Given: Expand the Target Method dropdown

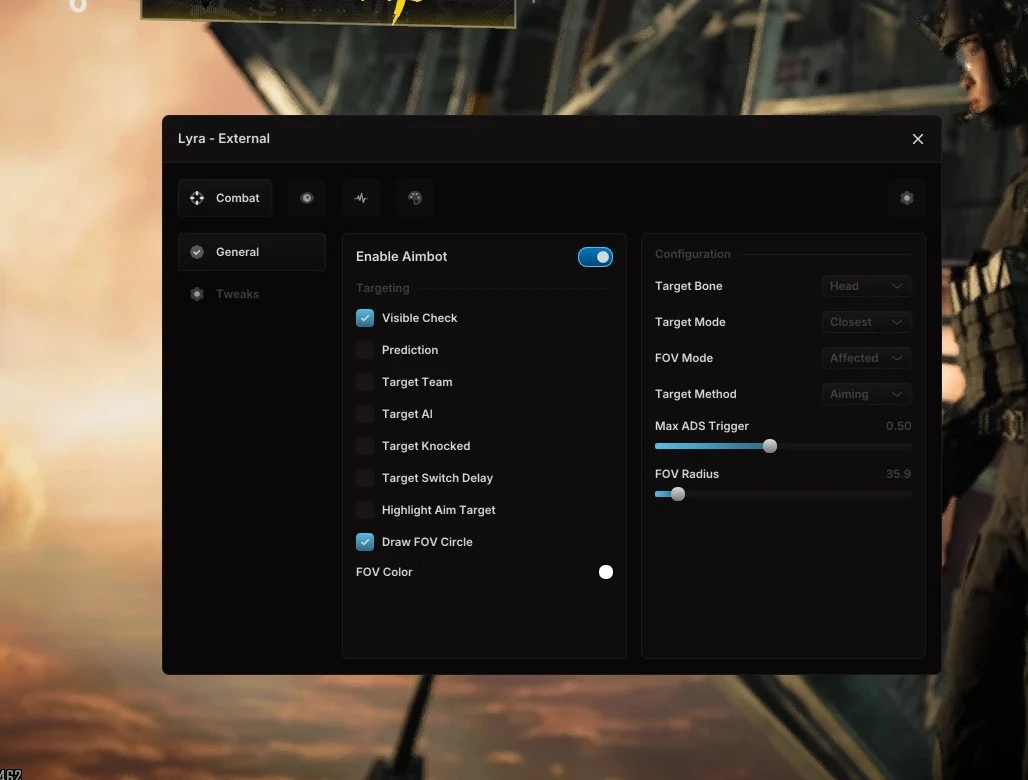Looking at the screenshot, I should tap(866, 394).
